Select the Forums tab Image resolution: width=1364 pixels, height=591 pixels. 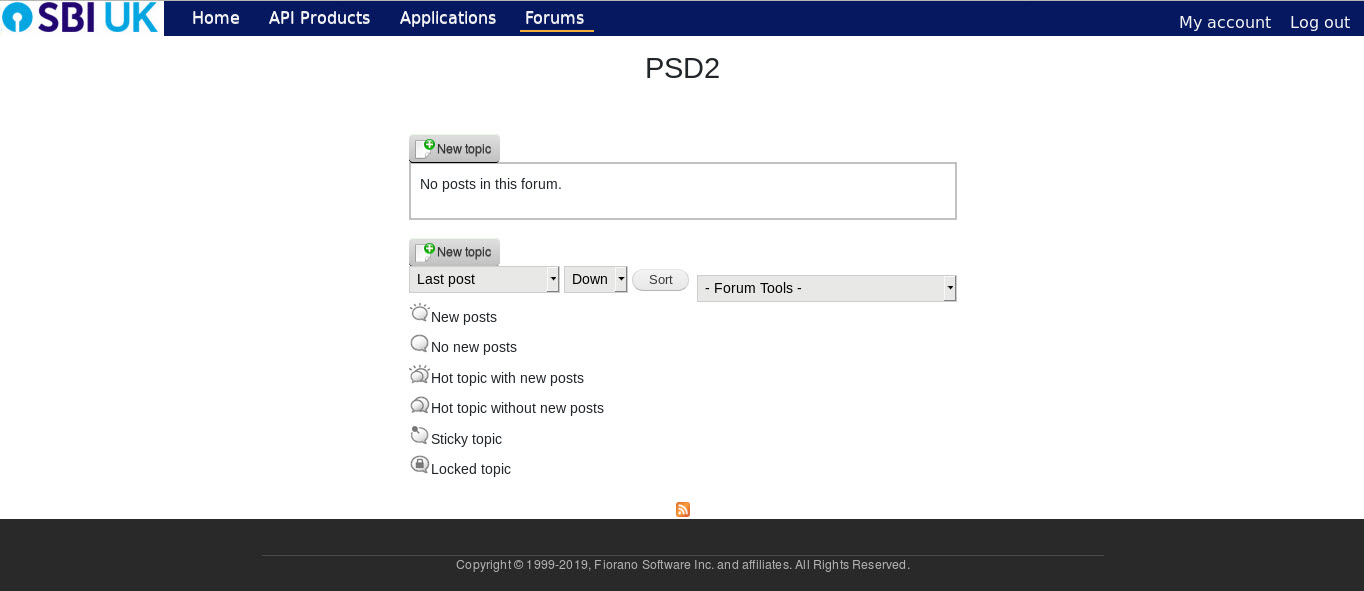click(x=555, y=18)
